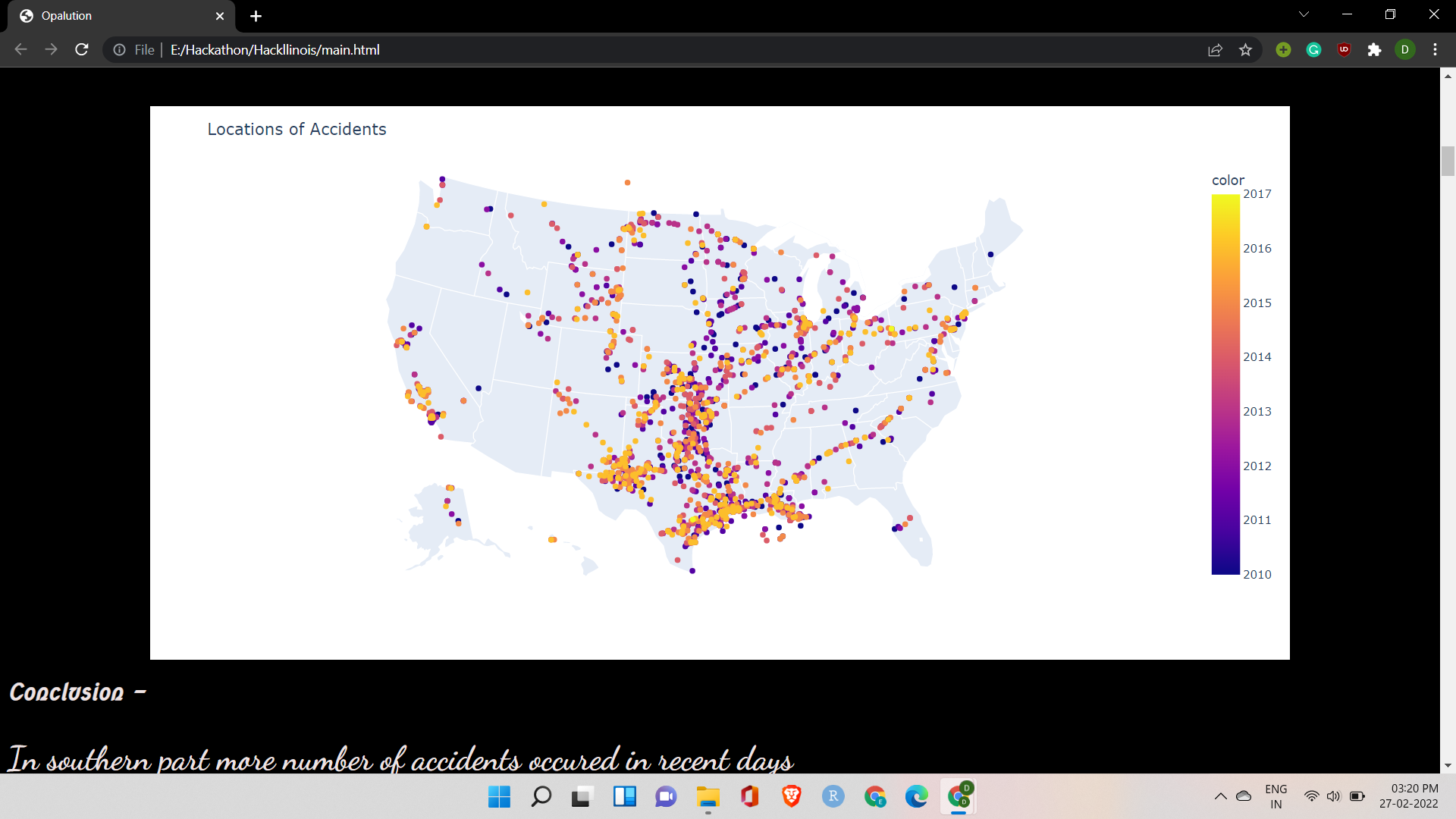Close the Opalution tab

tap(220, 16)
